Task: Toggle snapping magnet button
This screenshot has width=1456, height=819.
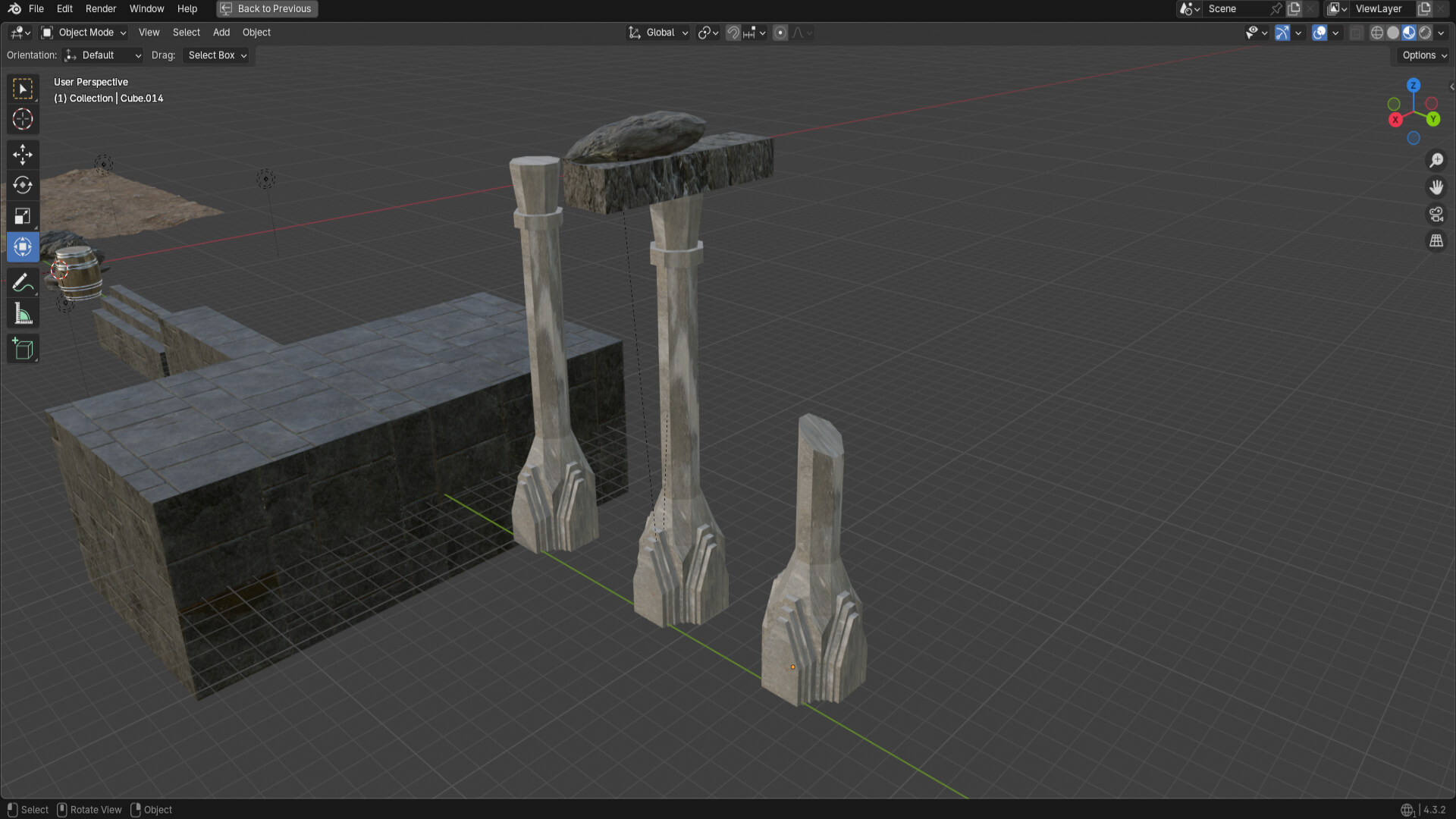Action: tap(733, 33)
